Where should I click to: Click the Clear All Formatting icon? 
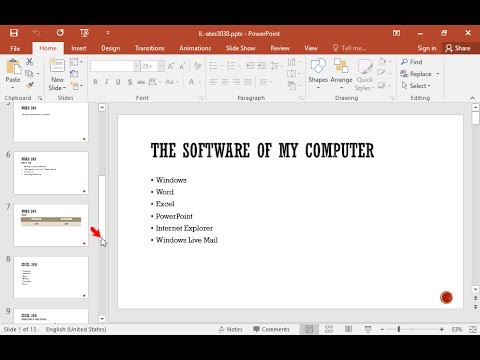point(198,66)
